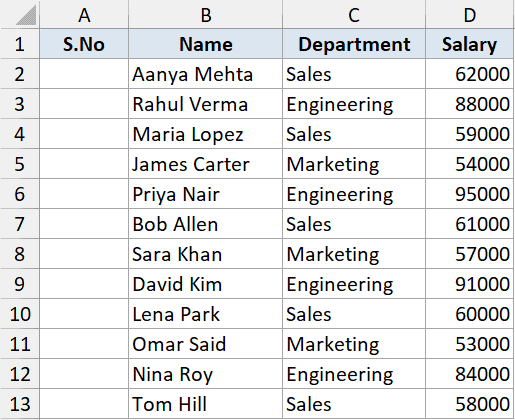The width and height of the screenshot is (515, 420).
Task: Click the salary cell 57000
Action: tap(469, 254)
